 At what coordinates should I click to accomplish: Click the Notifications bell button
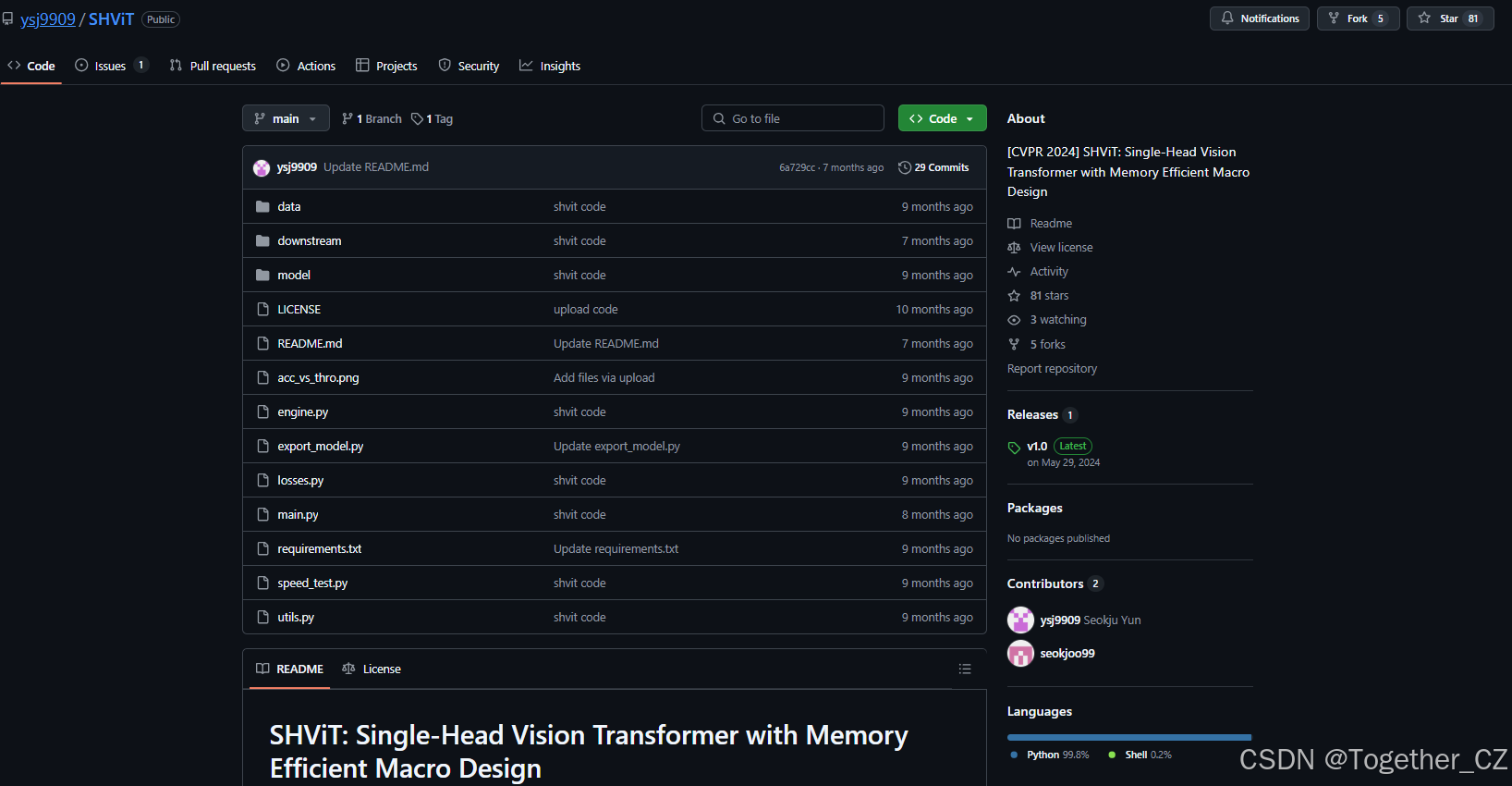[1259, 18]
